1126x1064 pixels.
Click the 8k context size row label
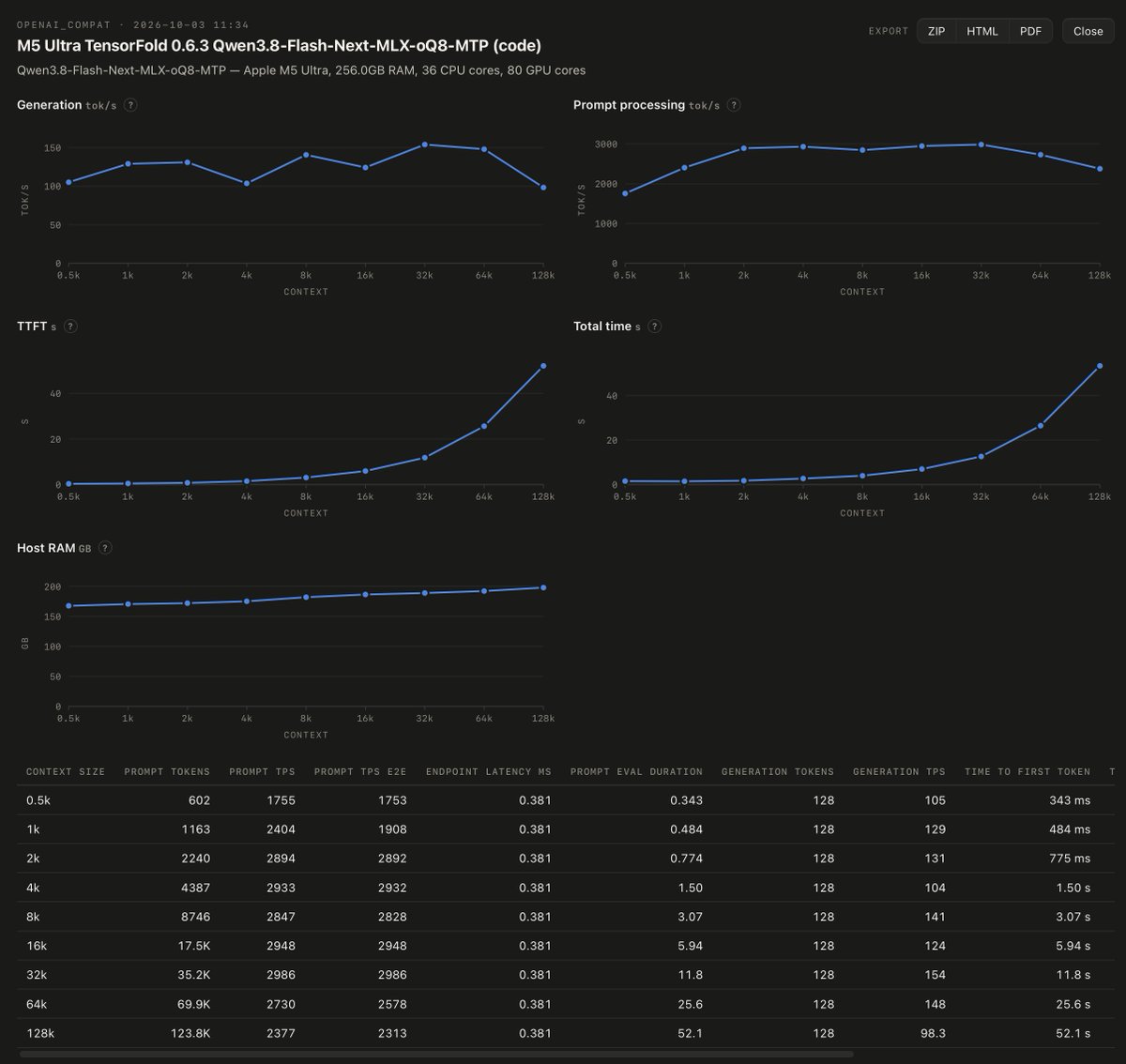tap(34, 917)
